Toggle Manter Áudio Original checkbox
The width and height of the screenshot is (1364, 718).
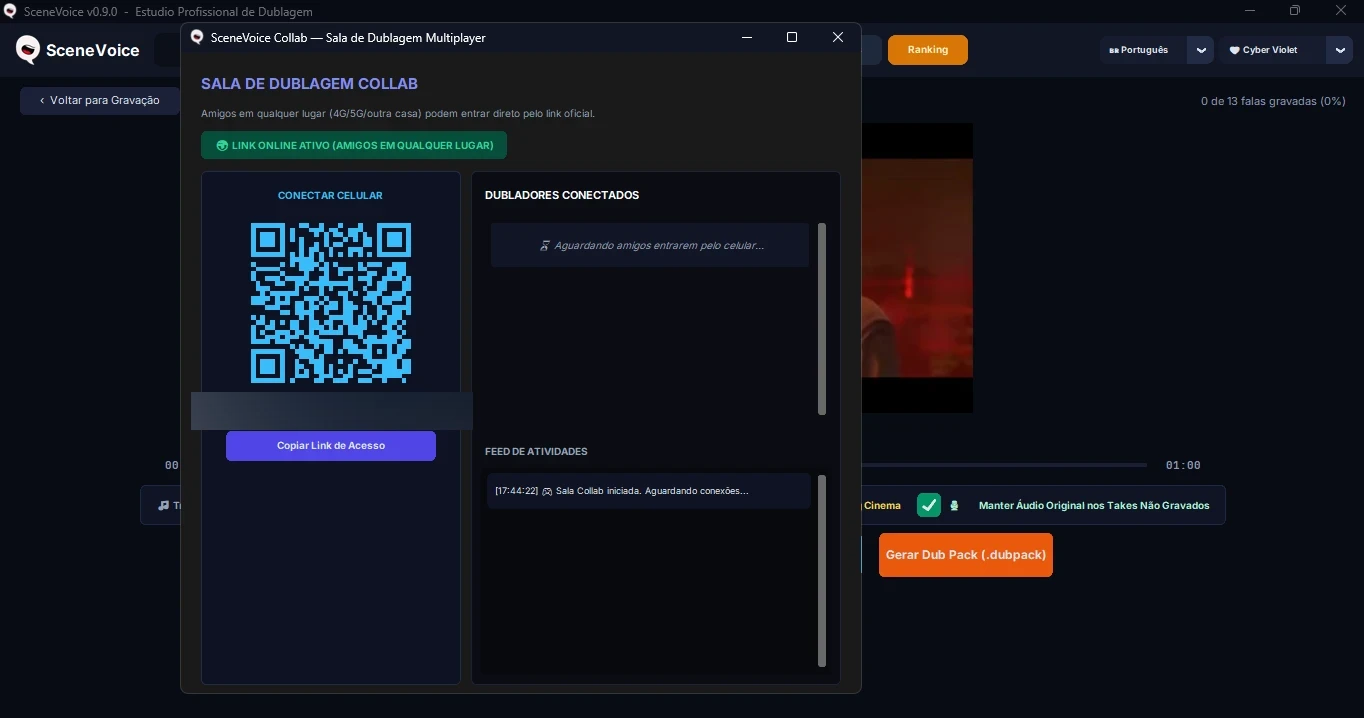929,505
